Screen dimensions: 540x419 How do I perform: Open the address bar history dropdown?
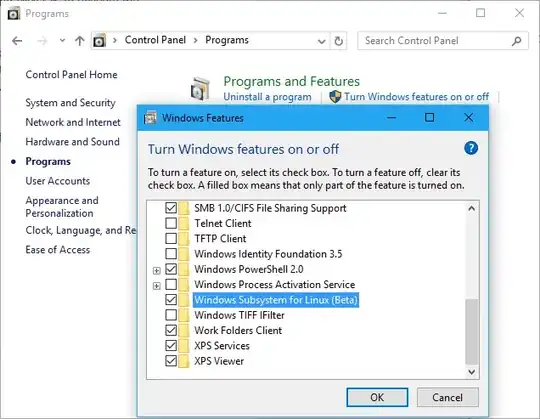click(x=322, y=41)
